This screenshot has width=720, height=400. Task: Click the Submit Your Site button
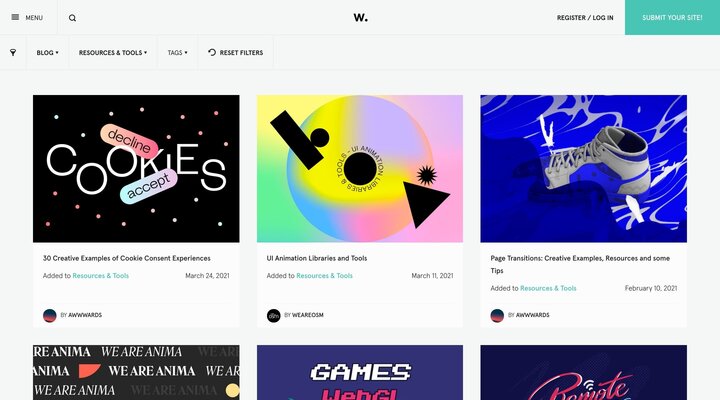coord(672,17)
